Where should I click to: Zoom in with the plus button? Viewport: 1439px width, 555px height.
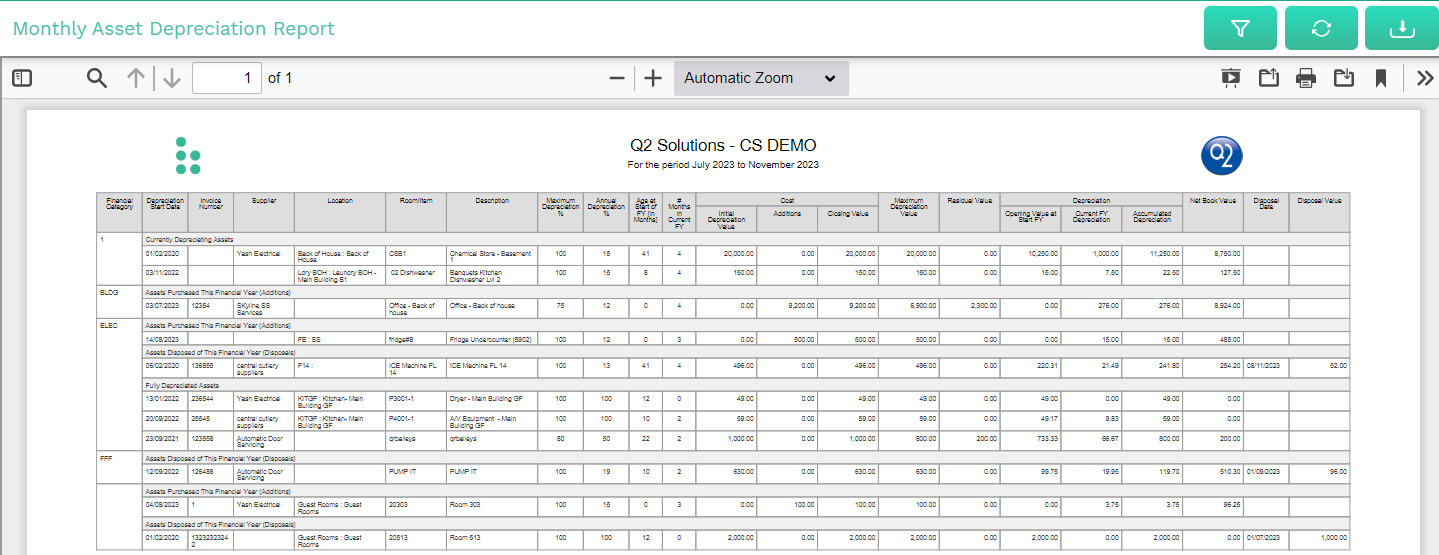653,78
